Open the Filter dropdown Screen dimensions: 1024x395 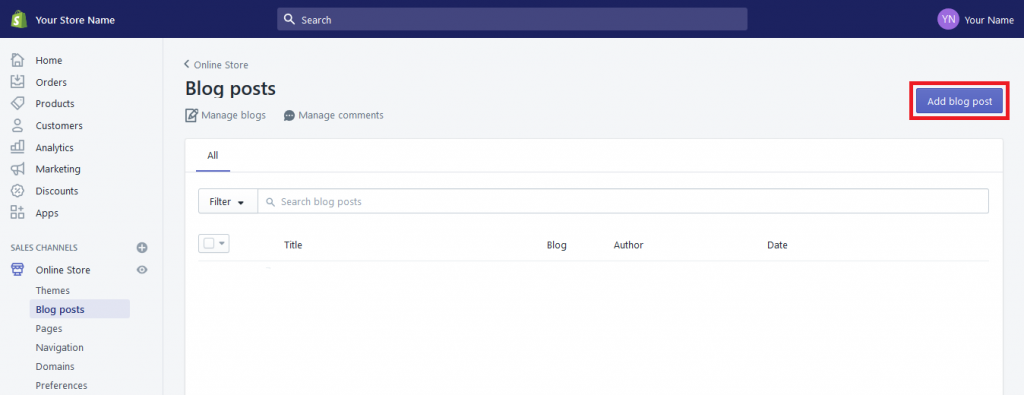coord(227,202)
